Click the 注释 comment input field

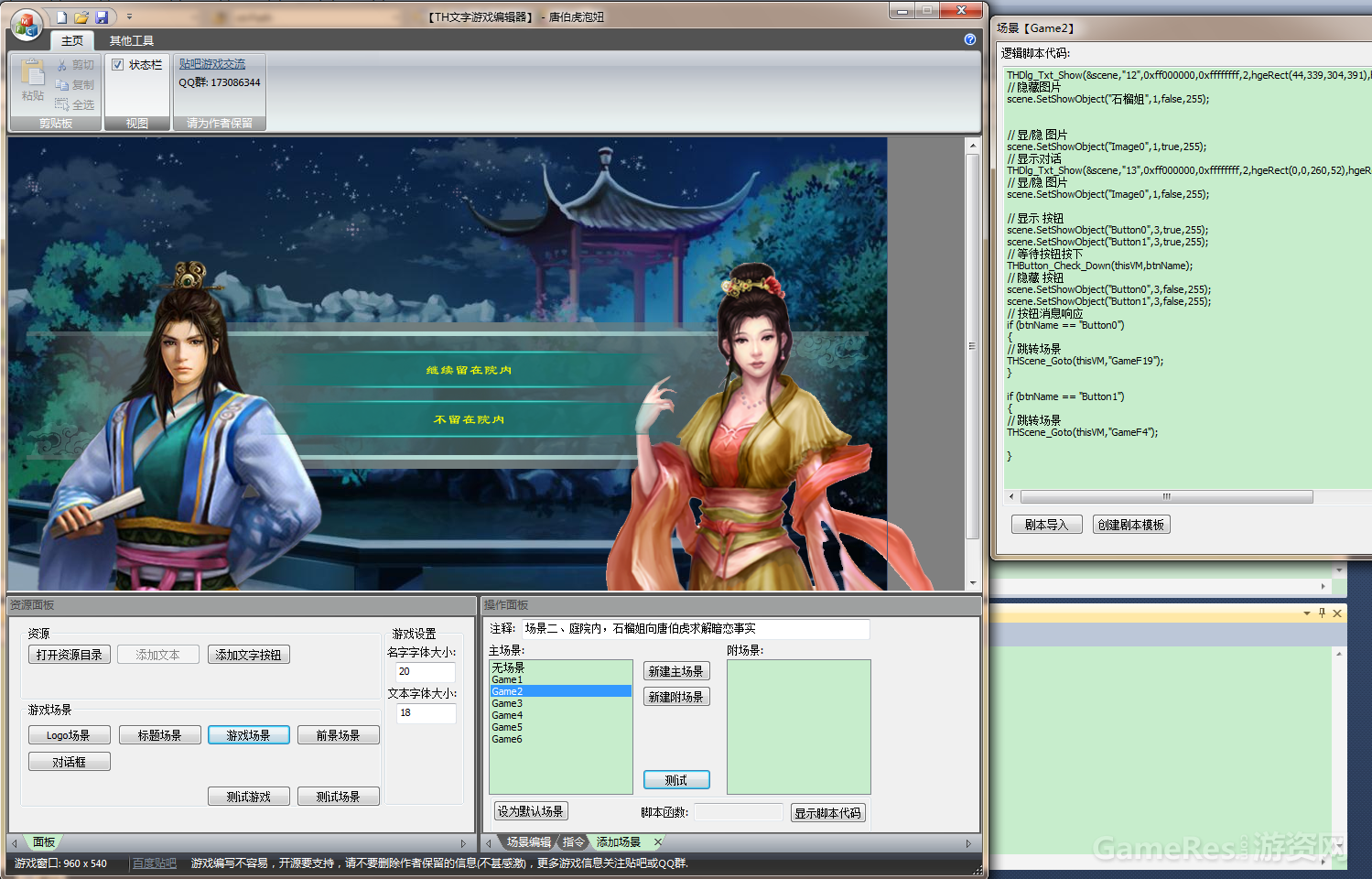[x=695, y=629]
